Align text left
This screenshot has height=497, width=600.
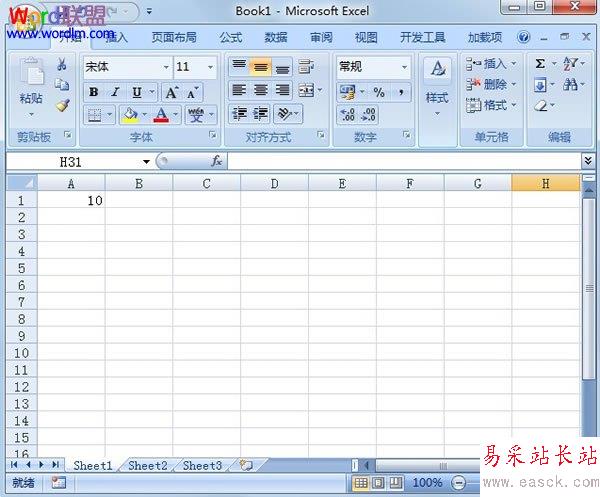239,90
